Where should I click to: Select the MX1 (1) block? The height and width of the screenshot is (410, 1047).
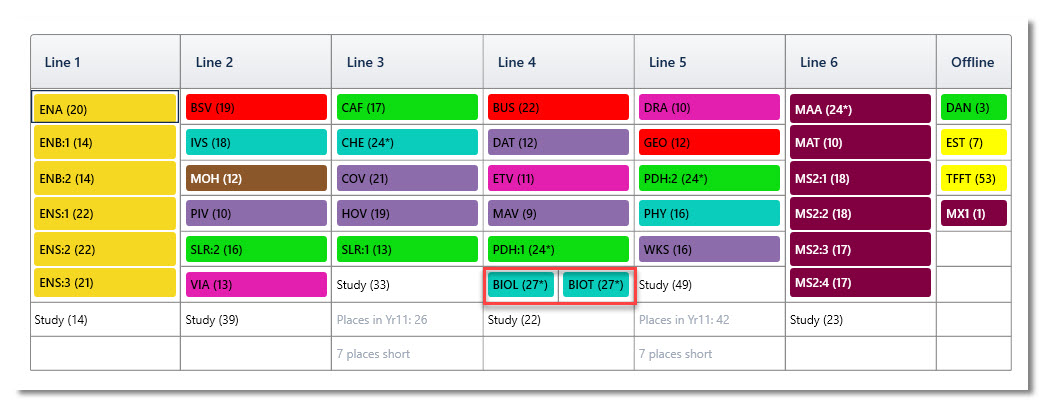click(x=974, y=214)
